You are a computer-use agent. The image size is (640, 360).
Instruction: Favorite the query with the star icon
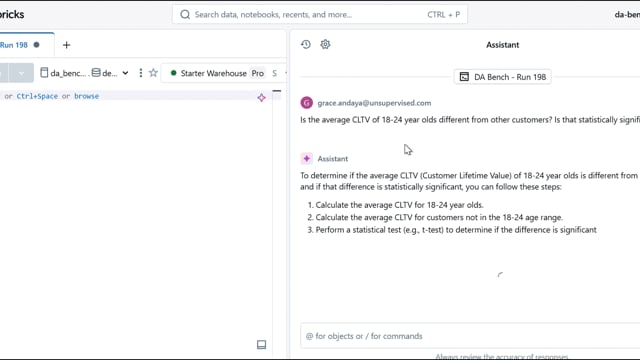point(153,73)
